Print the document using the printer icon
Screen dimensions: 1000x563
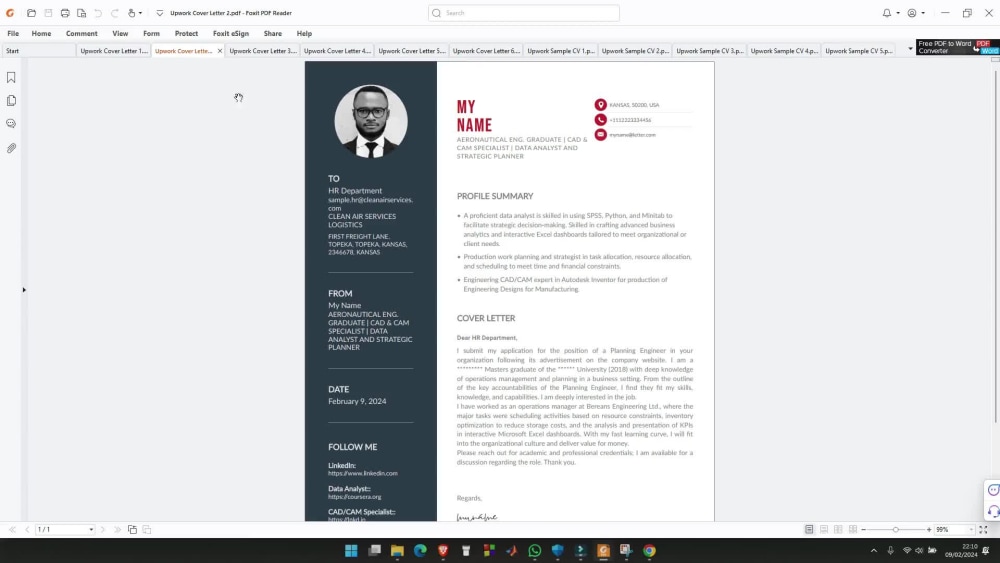(65, 13)
